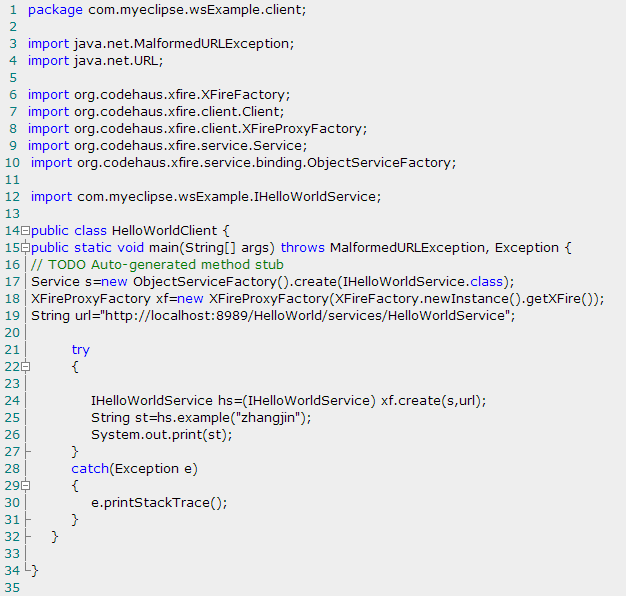Click the TODO Auto-generated method stub comment
This screenshot has width=626, height=596.
(x=157, y=264)
